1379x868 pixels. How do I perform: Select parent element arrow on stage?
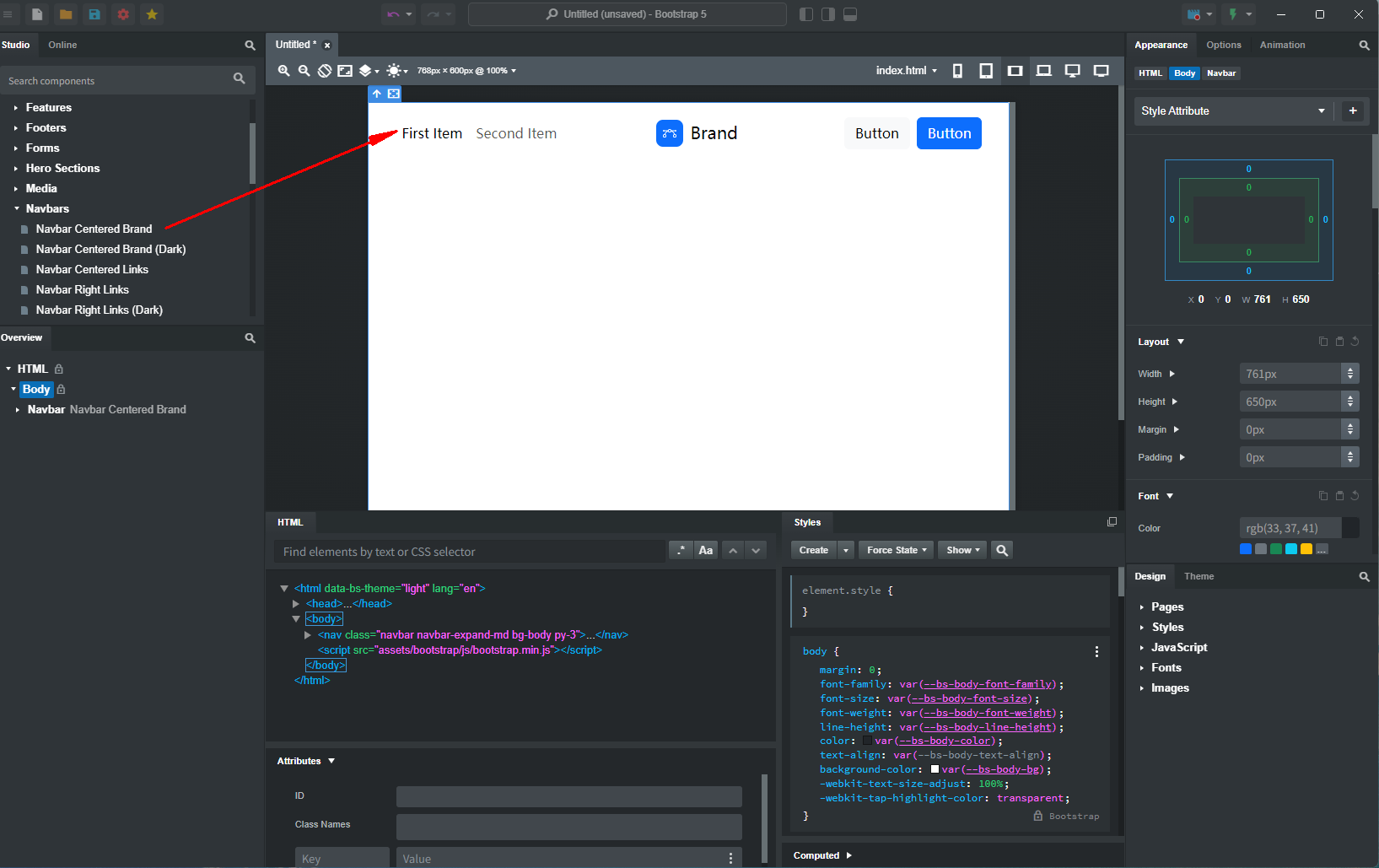[377, 94]
